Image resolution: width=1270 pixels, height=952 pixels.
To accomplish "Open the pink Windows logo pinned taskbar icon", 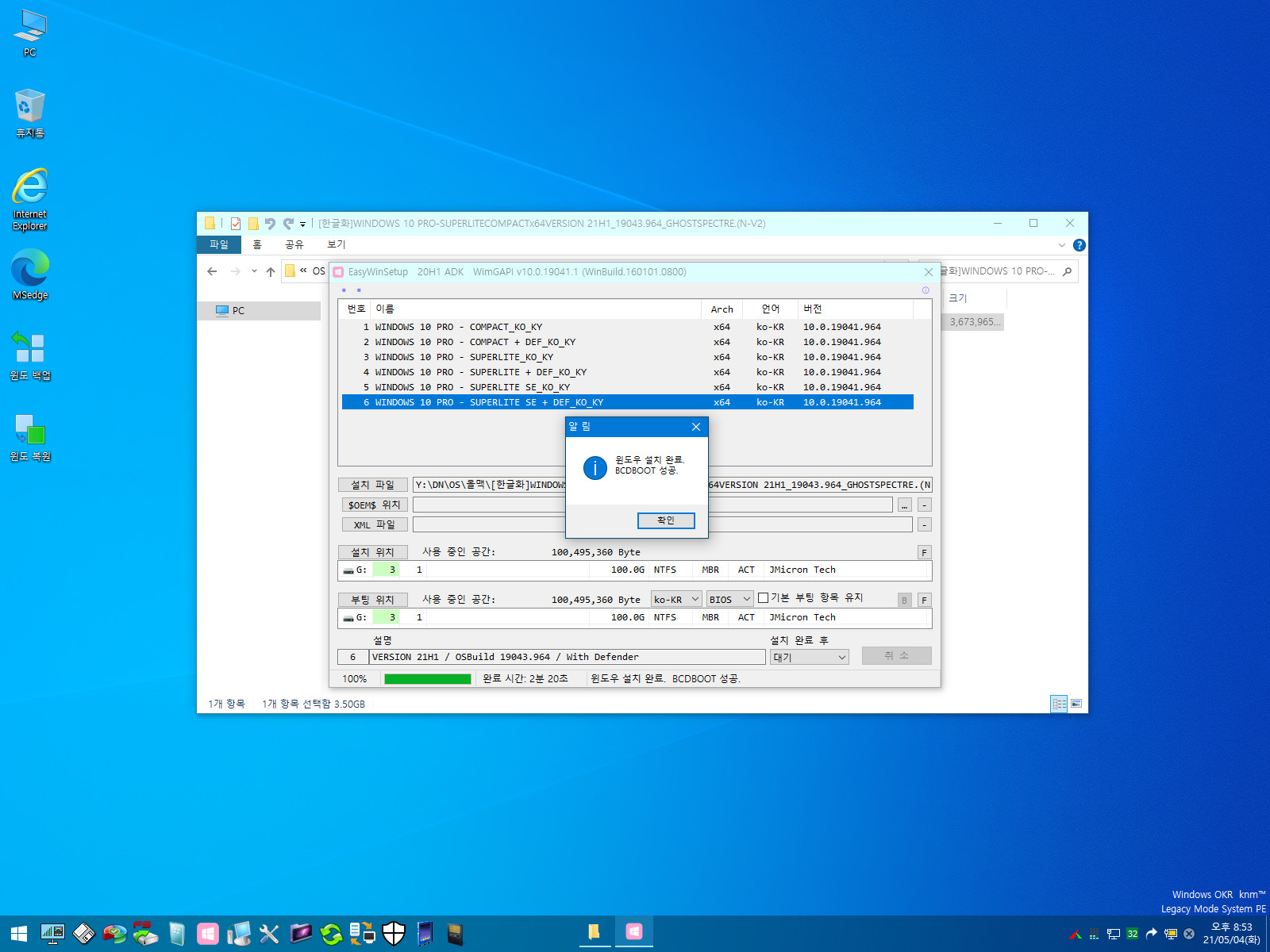I will tap(208, 934).
